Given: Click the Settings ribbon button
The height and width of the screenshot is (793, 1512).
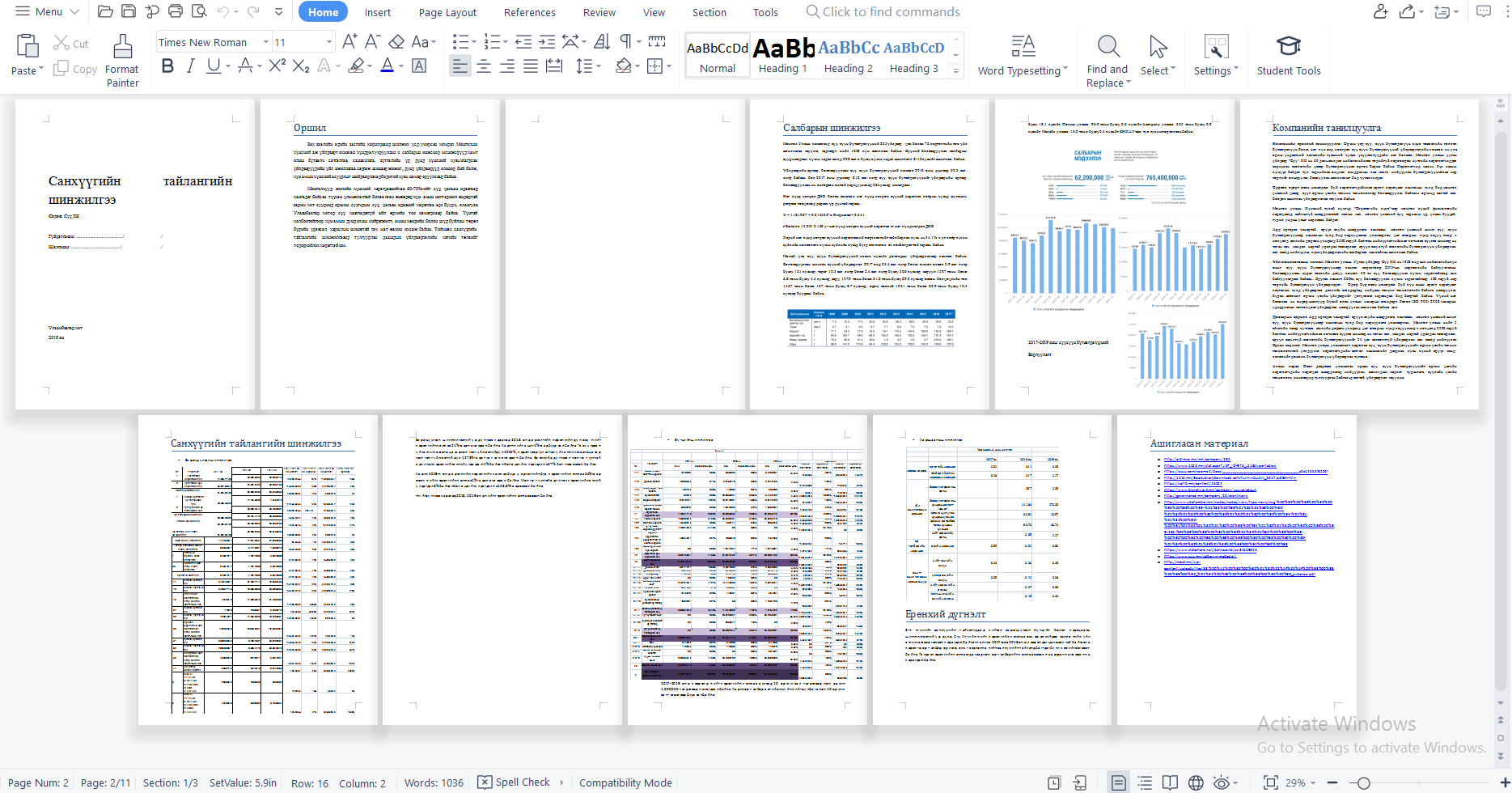Looking at the screenshot, I should pos(1216,55).
